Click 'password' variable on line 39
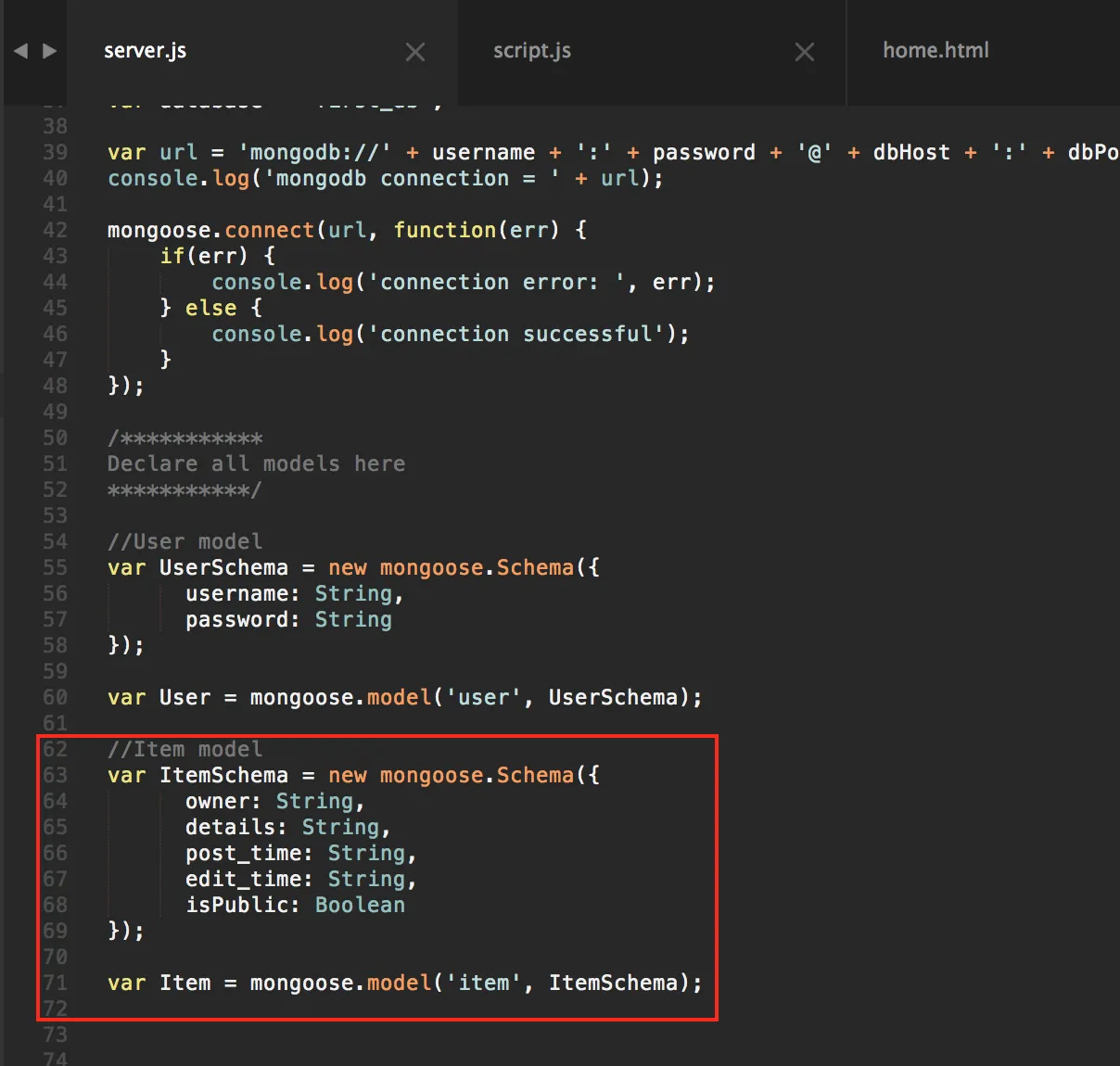Image resolution: width=1120 pixels, height=1066 pixels. pyautogui.click(x=704, y=152)
